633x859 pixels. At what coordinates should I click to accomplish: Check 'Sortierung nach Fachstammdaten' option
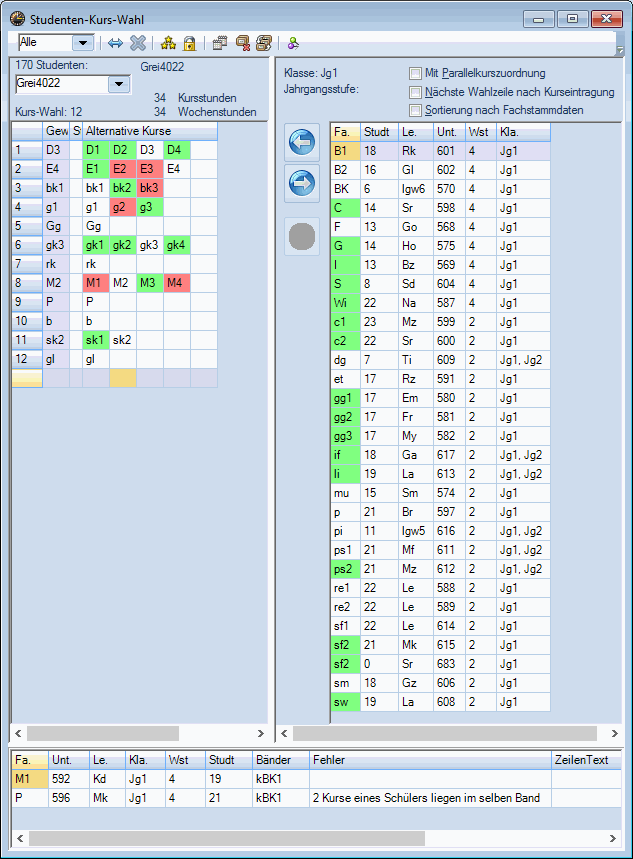[x=415, y=110]
